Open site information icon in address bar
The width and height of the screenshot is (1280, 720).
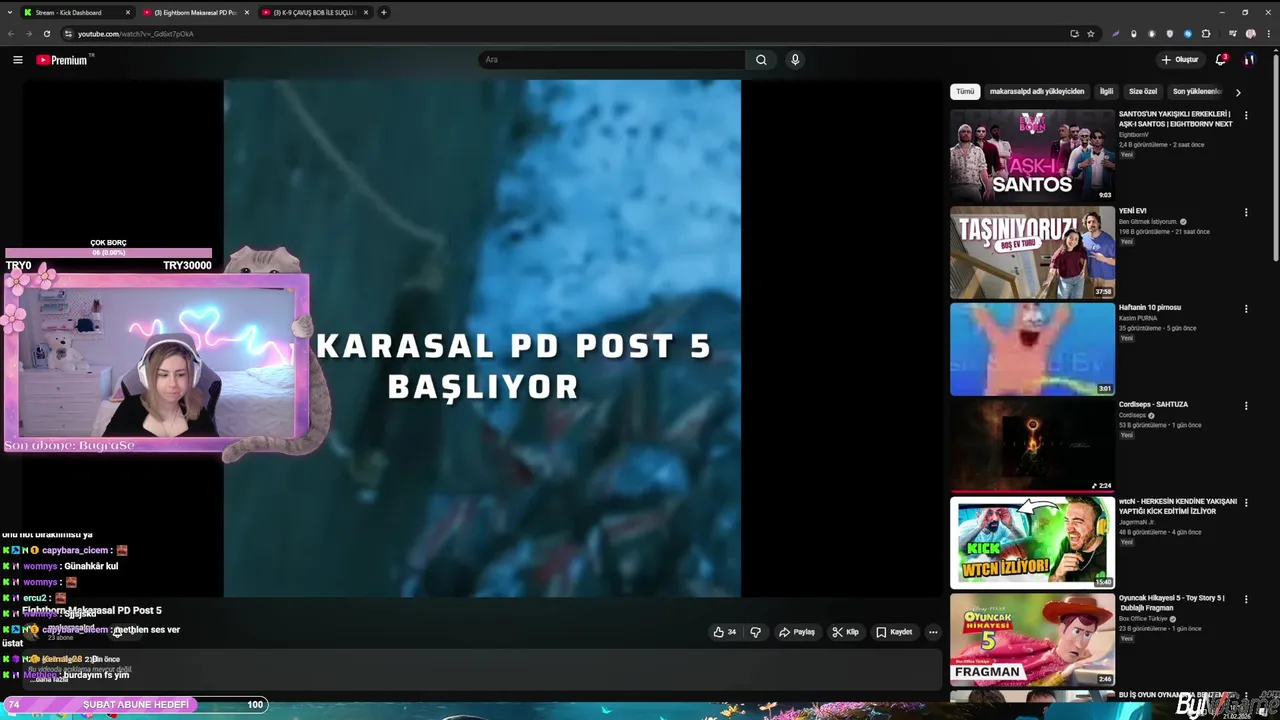pos(68,34)
